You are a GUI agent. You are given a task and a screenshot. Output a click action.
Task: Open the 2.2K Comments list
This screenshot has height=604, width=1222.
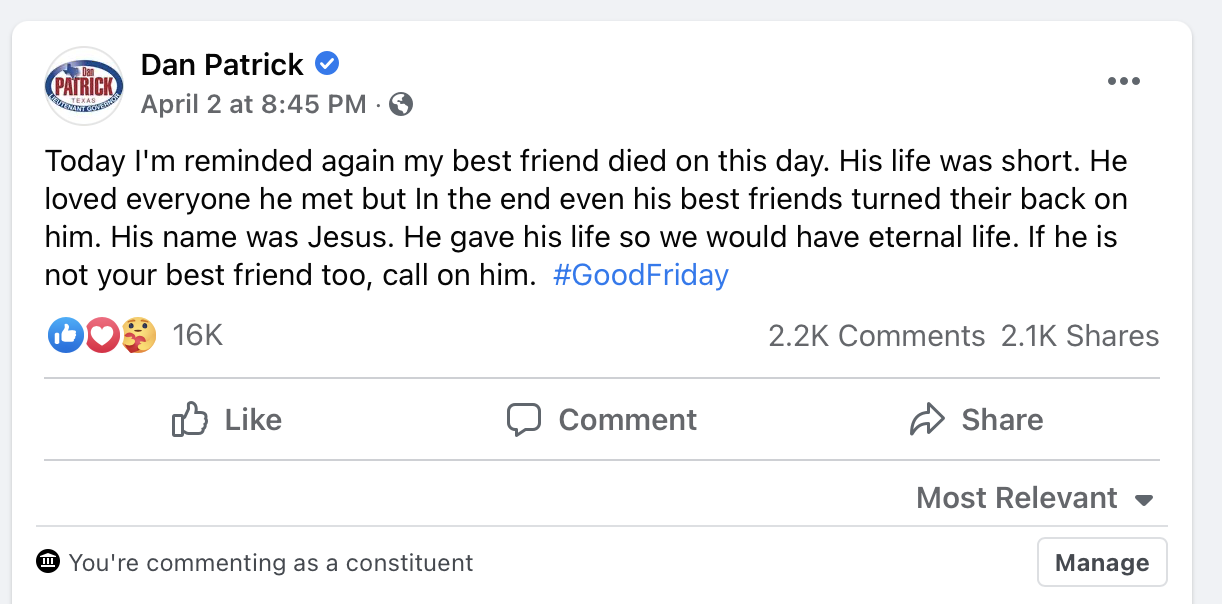tap(876, 336)
